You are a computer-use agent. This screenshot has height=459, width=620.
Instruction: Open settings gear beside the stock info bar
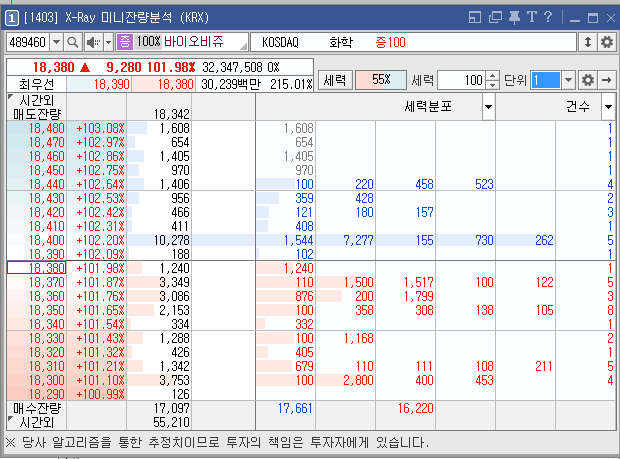pyautogui.click(x=607, y=42)
